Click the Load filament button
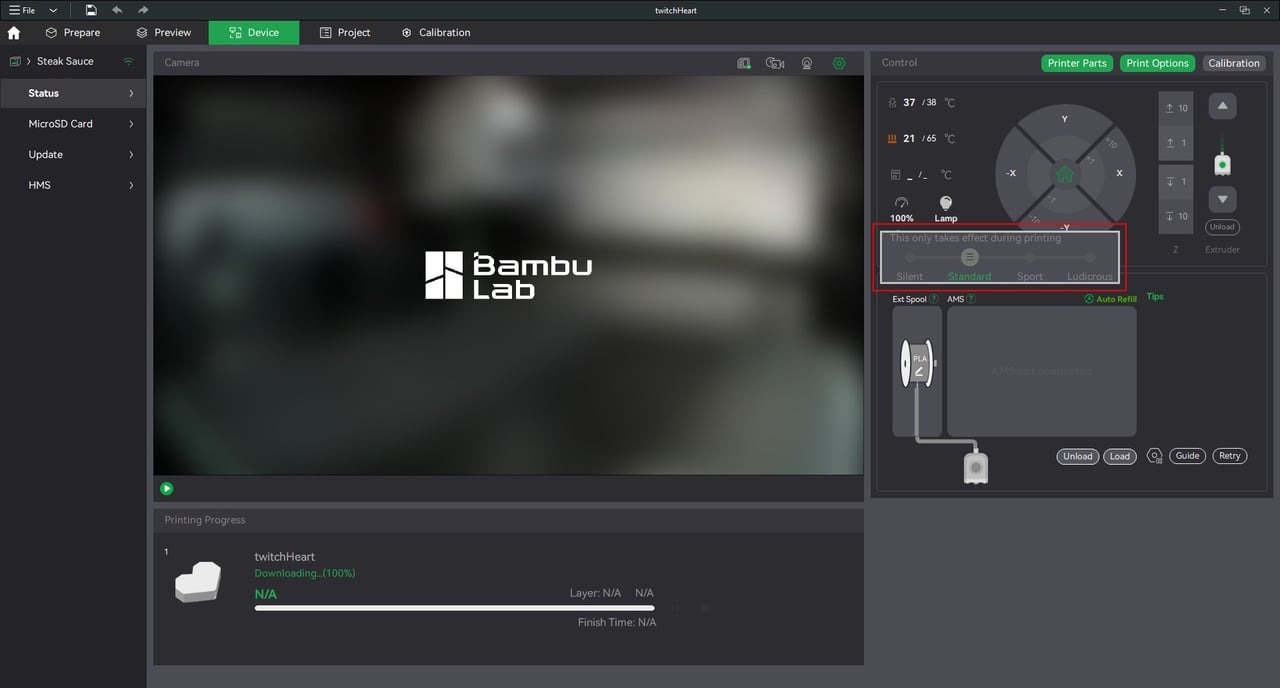Viewport: 1280px width, 688px height. 1120,456
